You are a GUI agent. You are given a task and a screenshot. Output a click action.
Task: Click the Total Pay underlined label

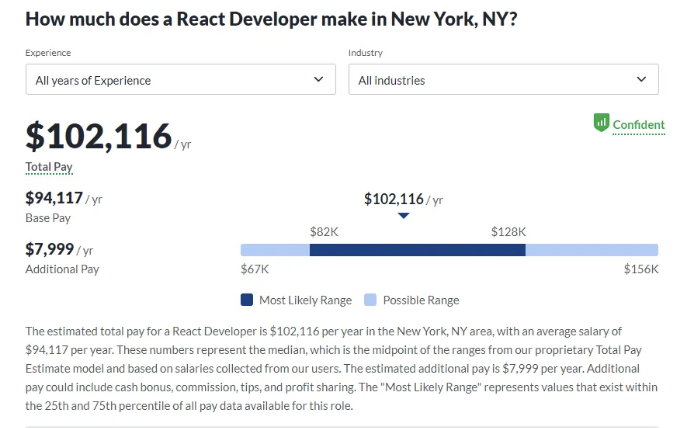tap(49, 167)
